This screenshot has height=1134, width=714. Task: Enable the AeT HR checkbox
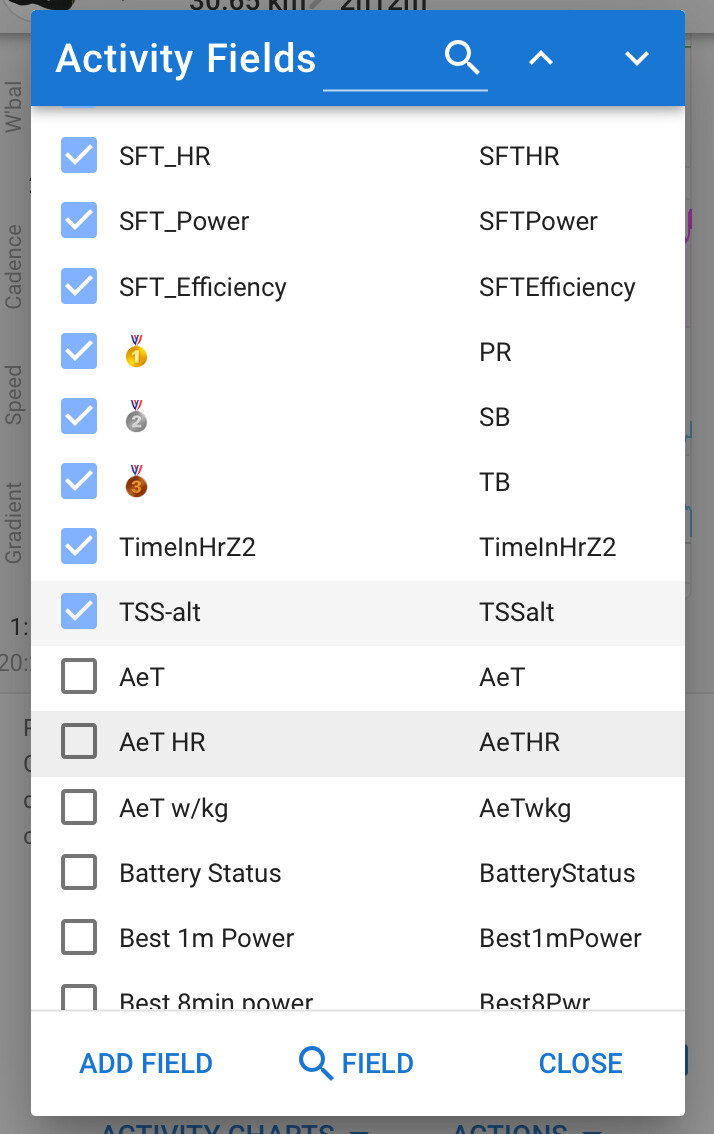[x=79, y=741]
